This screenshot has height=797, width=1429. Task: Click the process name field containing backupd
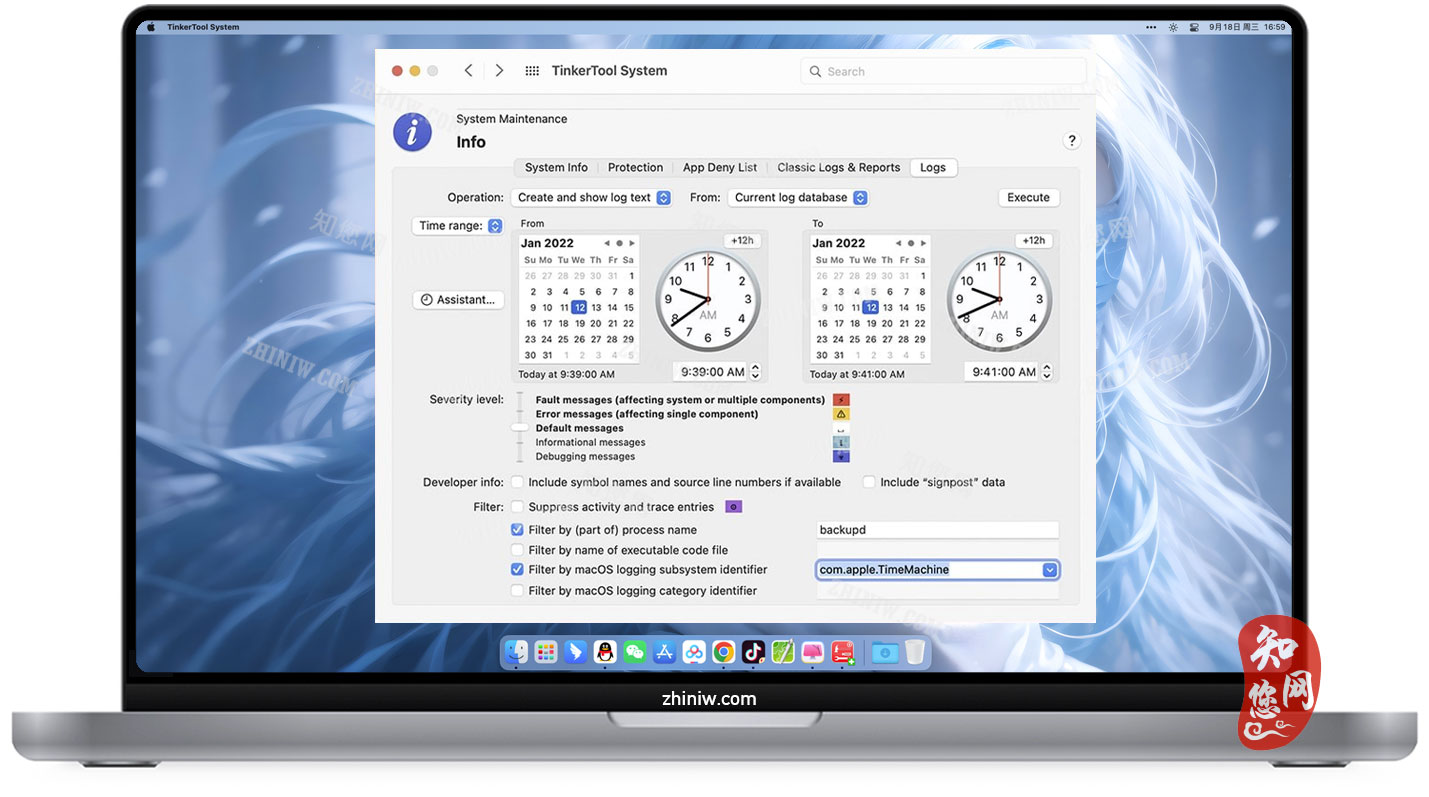(x=937, y=530)
